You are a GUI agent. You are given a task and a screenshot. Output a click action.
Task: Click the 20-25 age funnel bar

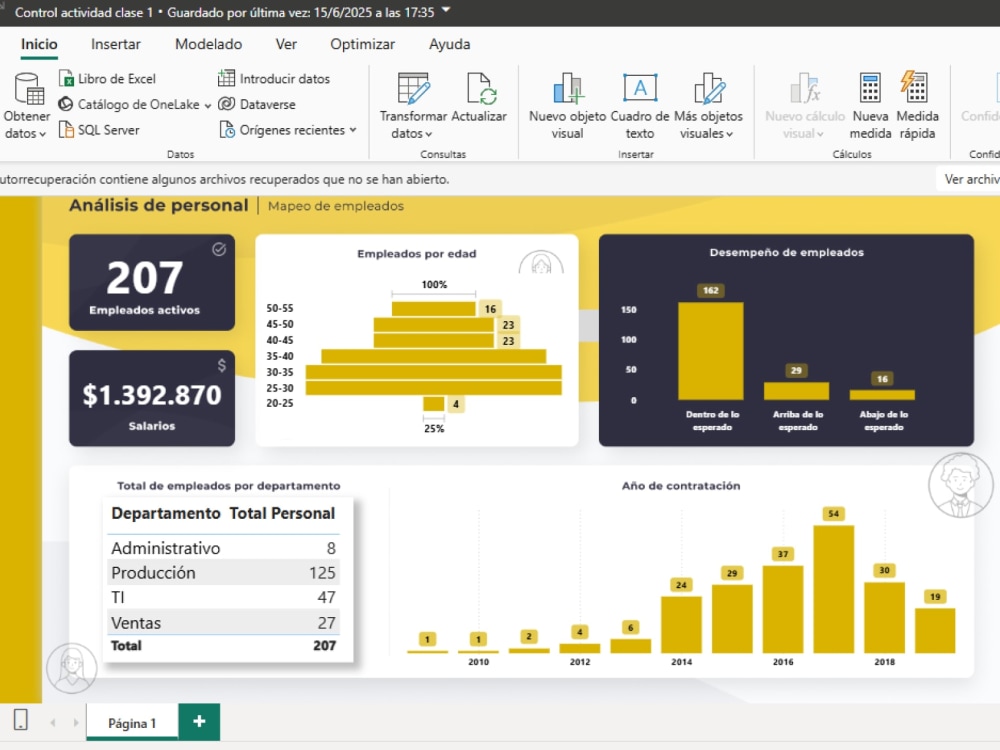(434, 404)
